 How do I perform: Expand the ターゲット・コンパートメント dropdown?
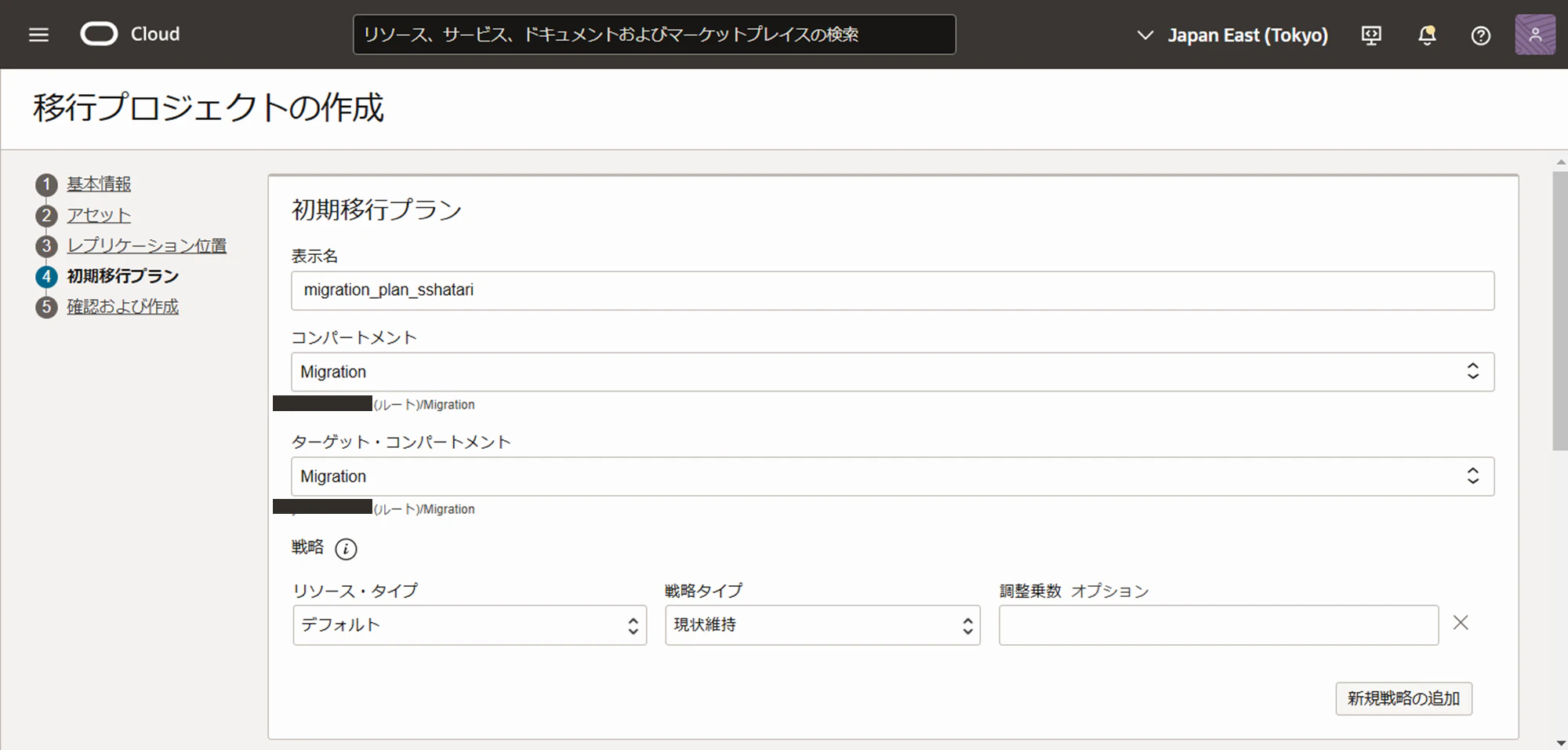pos(892,476)
